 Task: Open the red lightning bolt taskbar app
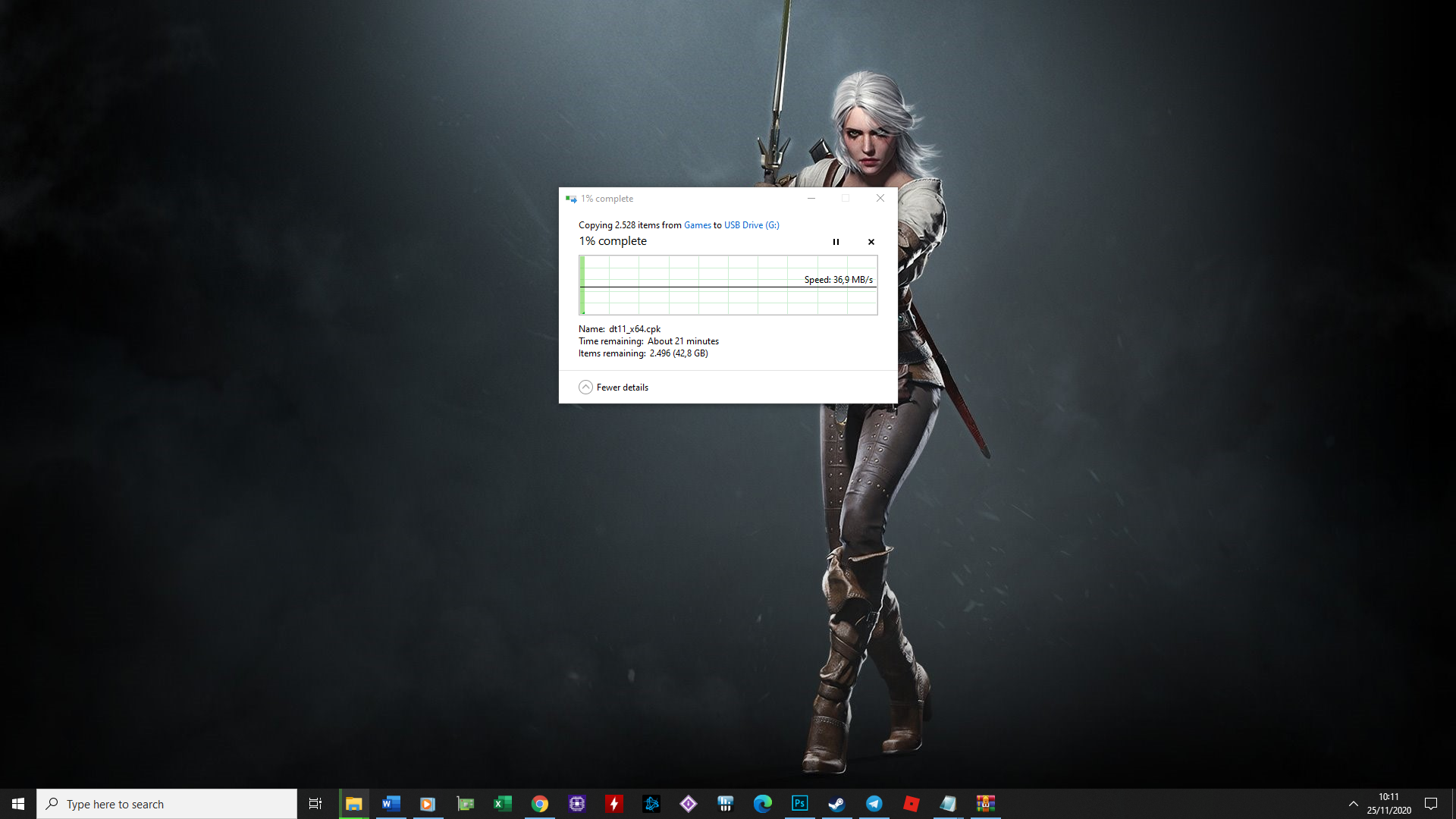(613, 804)
